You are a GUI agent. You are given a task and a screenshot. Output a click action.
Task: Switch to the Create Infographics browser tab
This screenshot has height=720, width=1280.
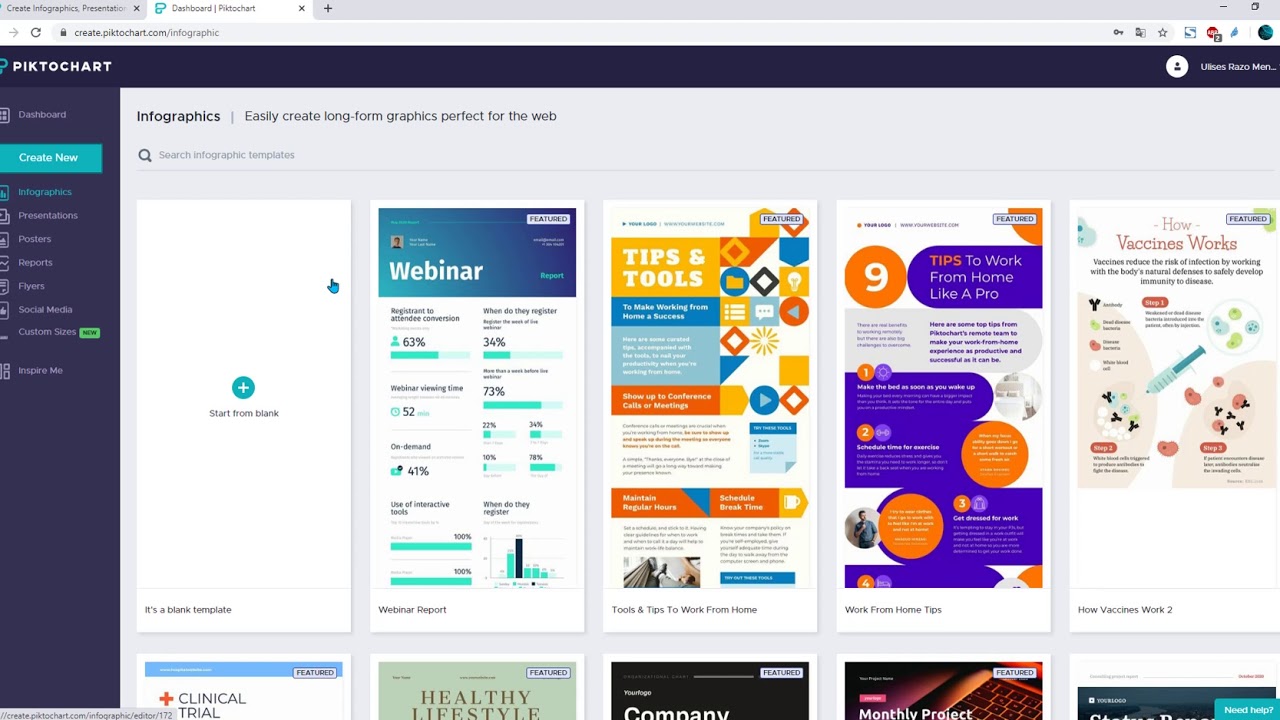pos(66,8)
